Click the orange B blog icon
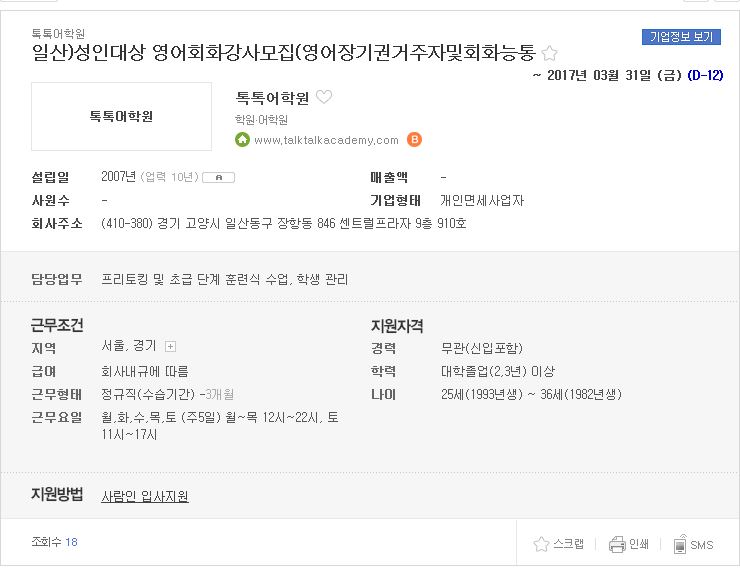The image size is (740, 568). (x=414, y=140)
